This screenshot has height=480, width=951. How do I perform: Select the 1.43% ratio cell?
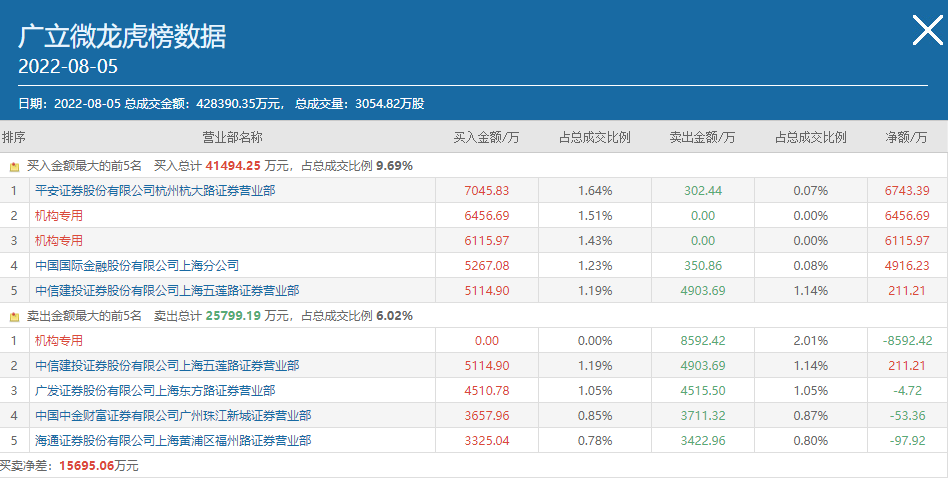pyautogui.click(x=595, y=240)
